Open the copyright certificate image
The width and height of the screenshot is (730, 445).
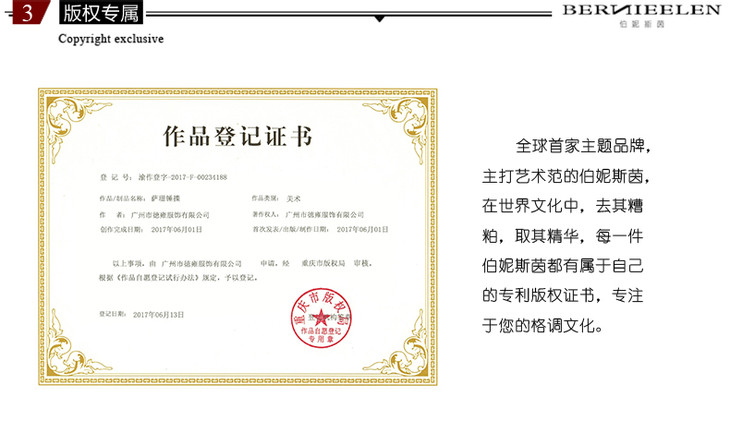(238, 236)
